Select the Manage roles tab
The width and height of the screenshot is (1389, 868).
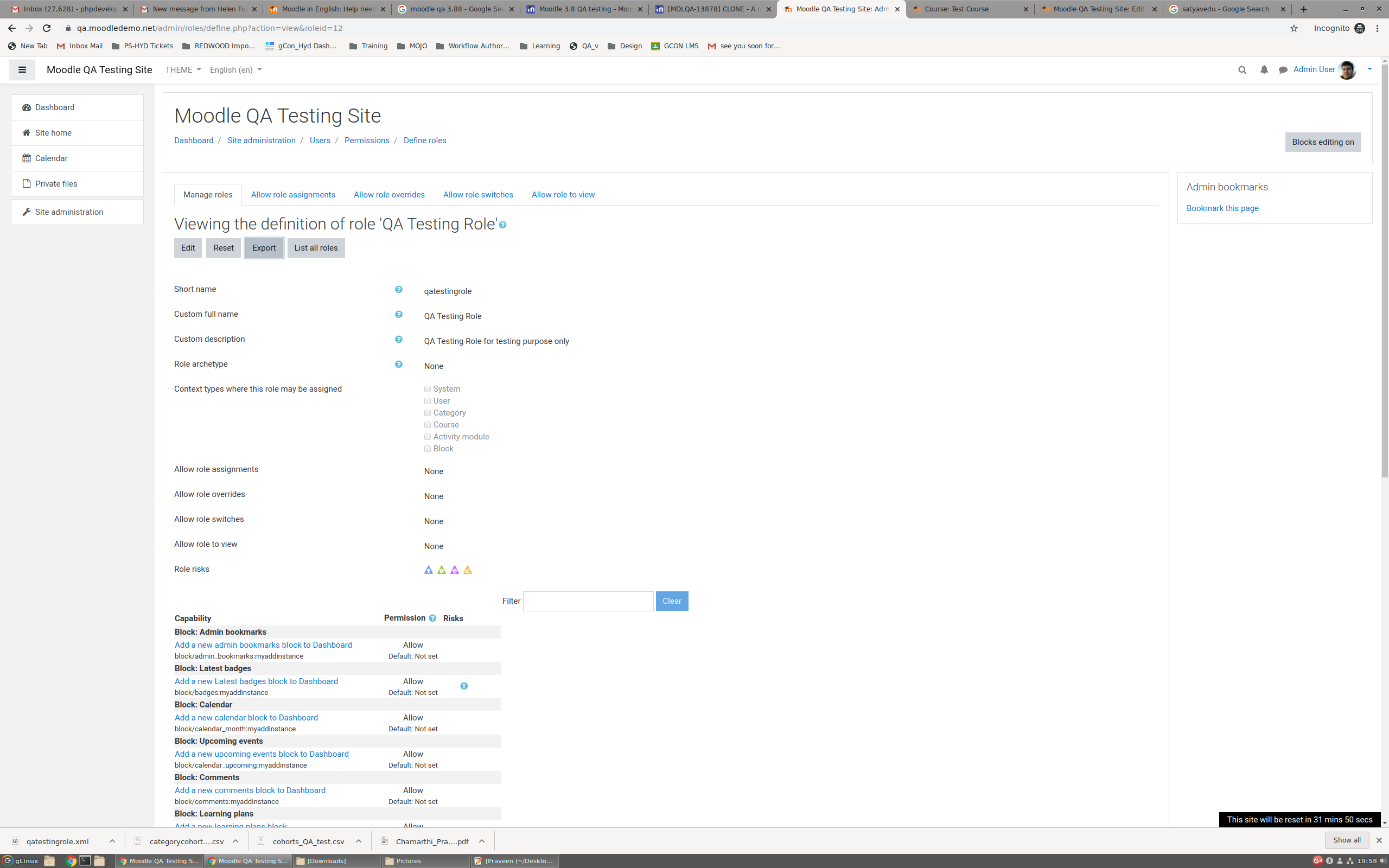pyautogui.click(x=208, y=195)
